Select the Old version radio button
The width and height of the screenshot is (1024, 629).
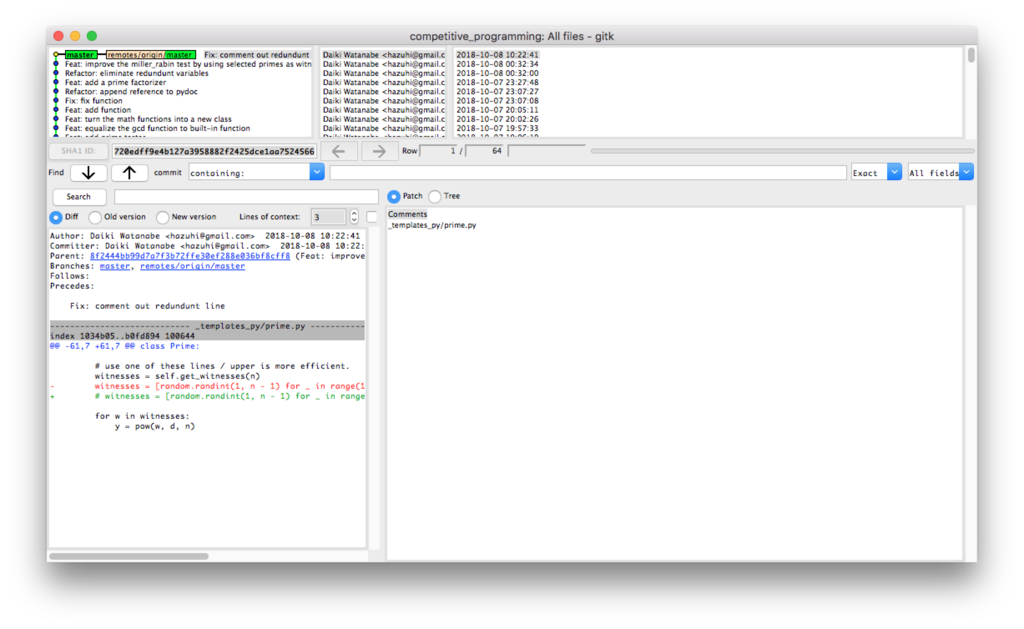point(95,217)
